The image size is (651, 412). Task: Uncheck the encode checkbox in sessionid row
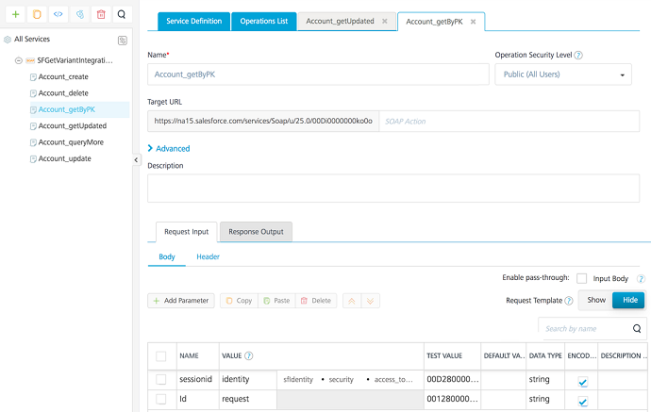(583, 382)
